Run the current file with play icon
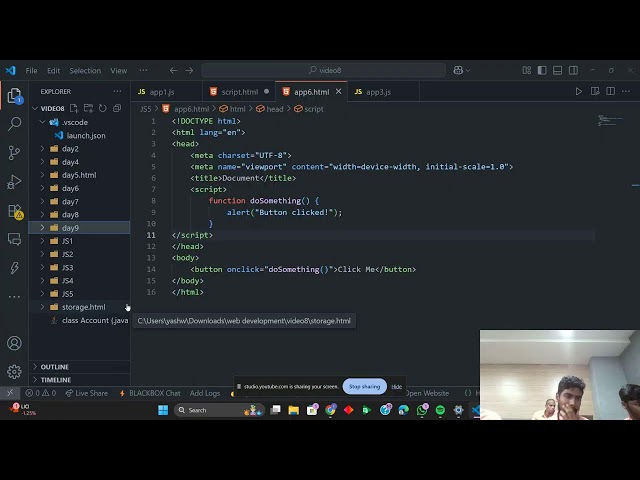The width and height of the screenshot is (640, 480). [578, 91]
